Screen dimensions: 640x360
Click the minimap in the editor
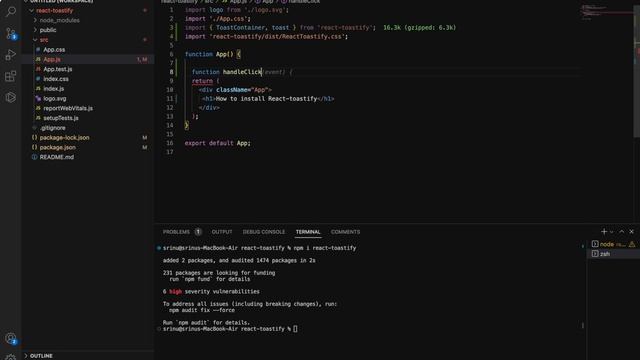606,12
